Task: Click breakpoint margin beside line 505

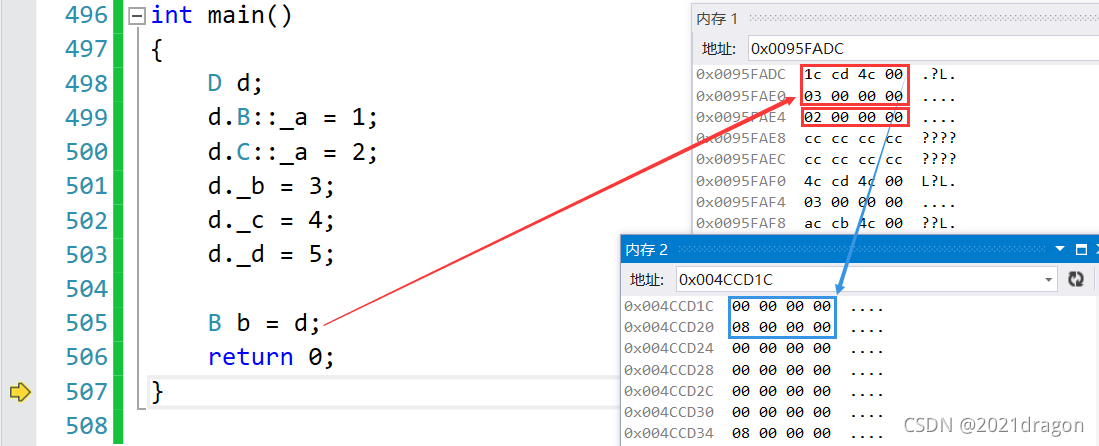Action: pyautogui.click(x=19, y=323)
